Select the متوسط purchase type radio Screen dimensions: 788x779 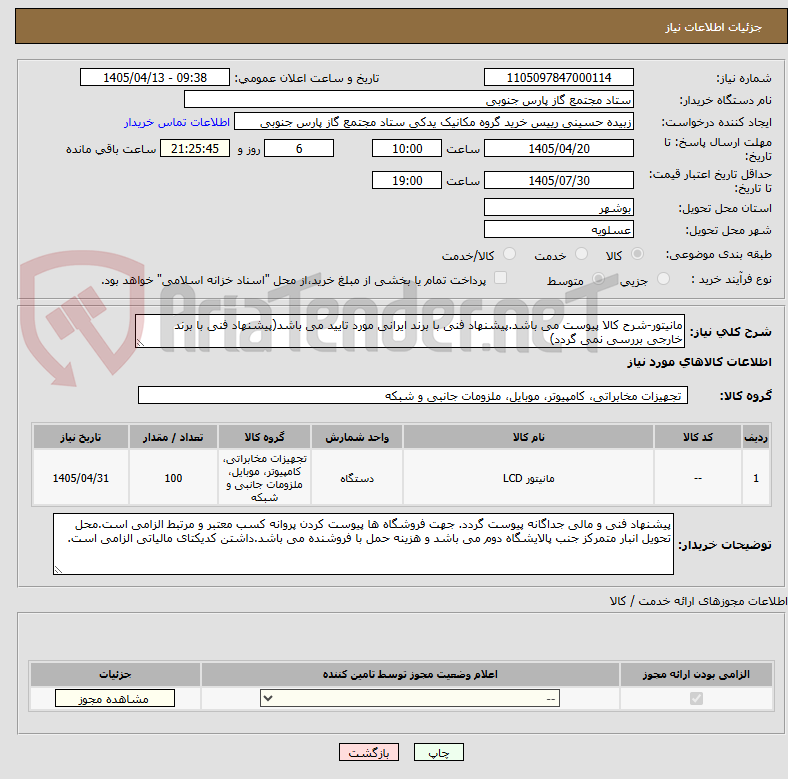[x=598, y=279]
